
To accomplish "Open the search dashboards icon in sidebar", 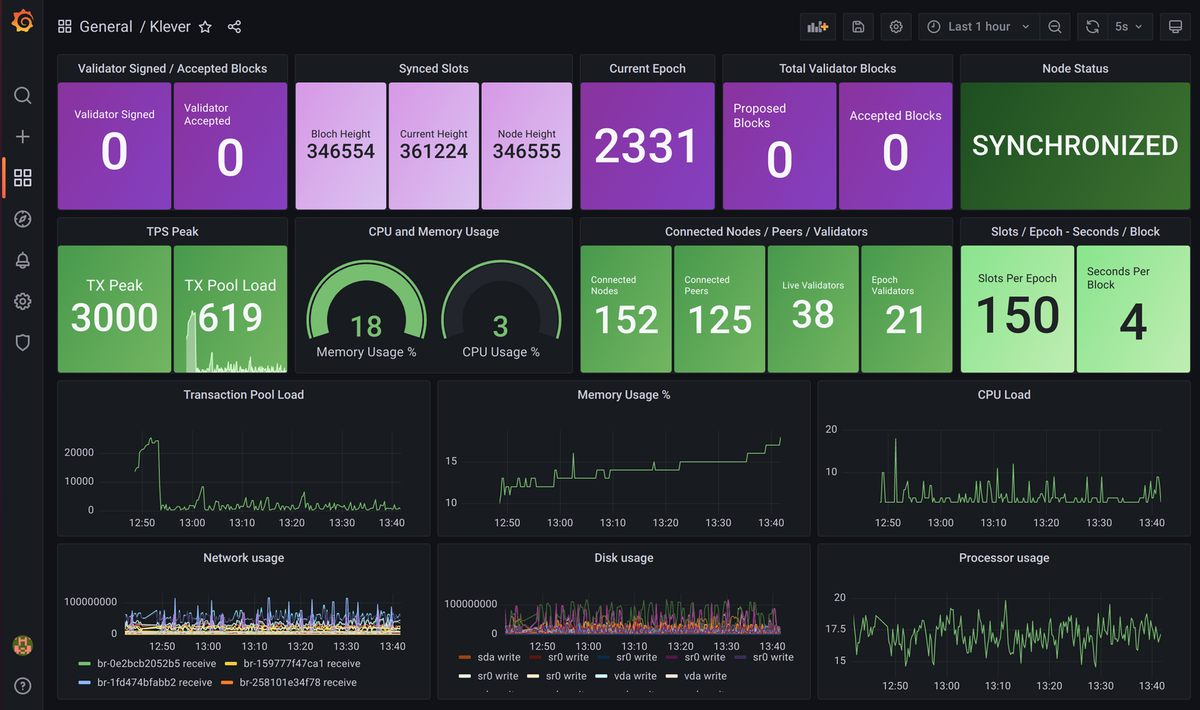I will tap(22, 96).
